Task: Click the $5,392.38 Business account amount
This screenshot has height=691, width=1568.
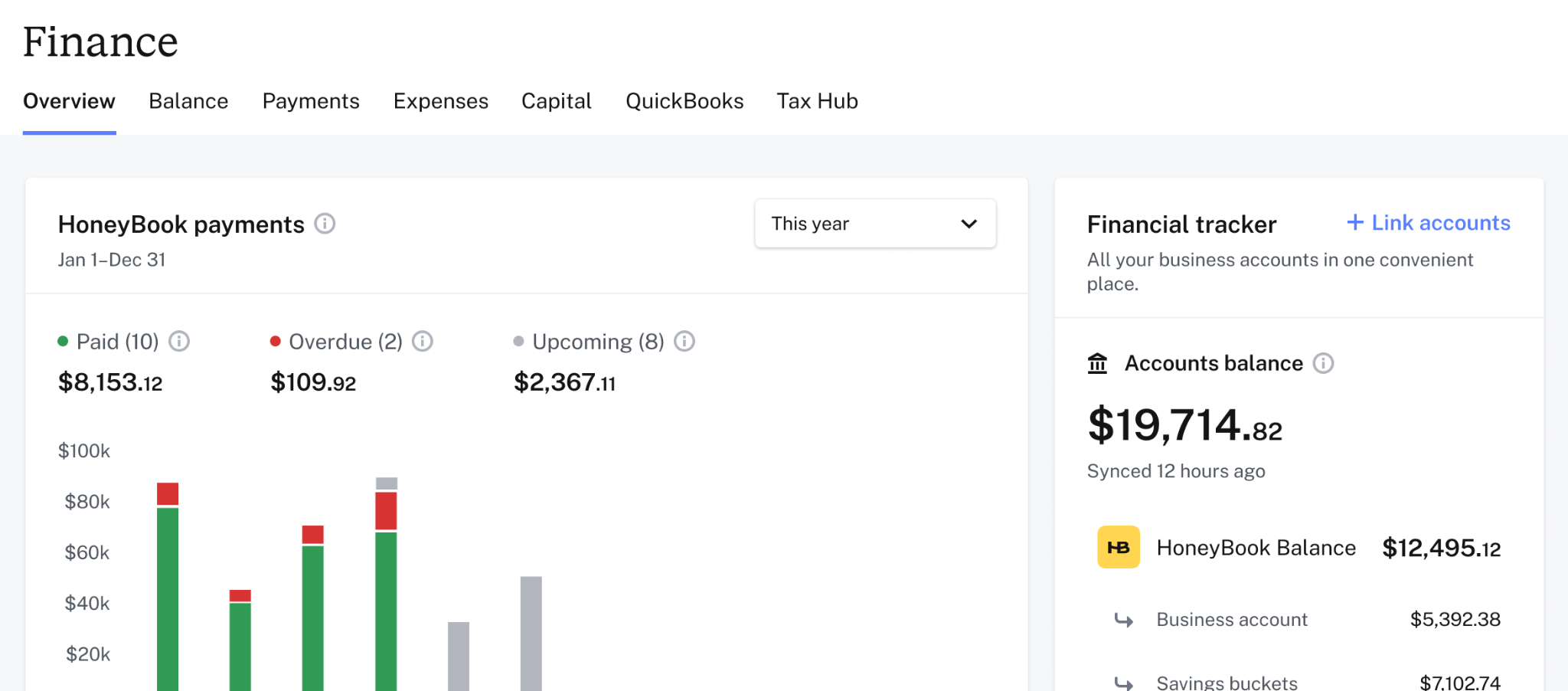Action: (x=1455, y=619)
